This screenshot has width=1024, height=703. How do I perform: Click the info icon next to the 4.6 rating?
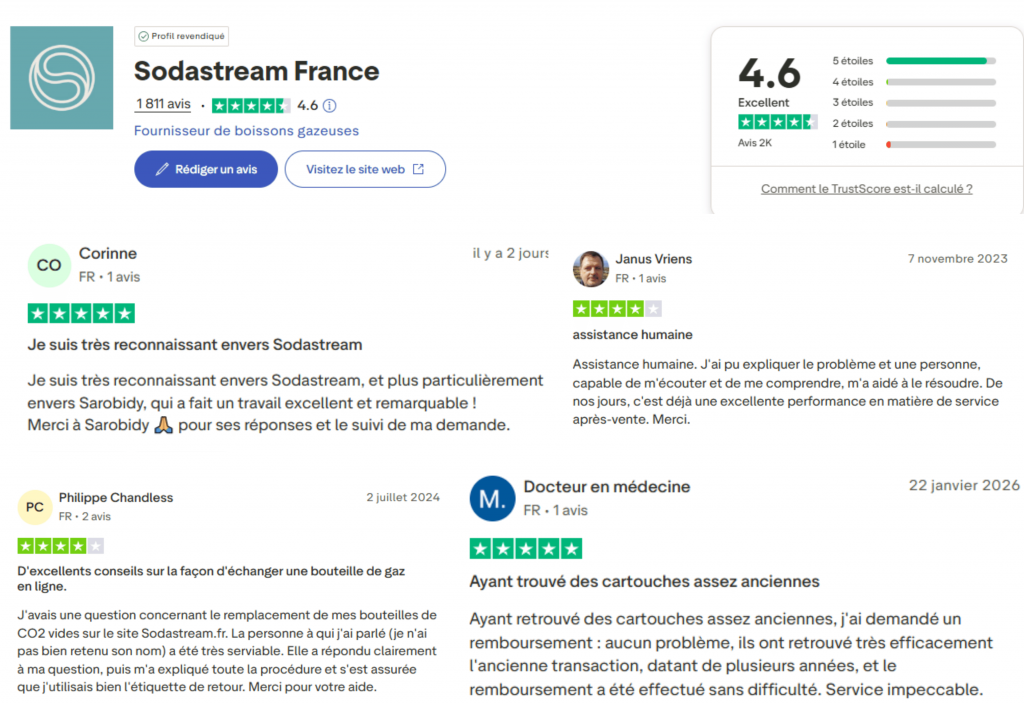[x=330, y=103]
